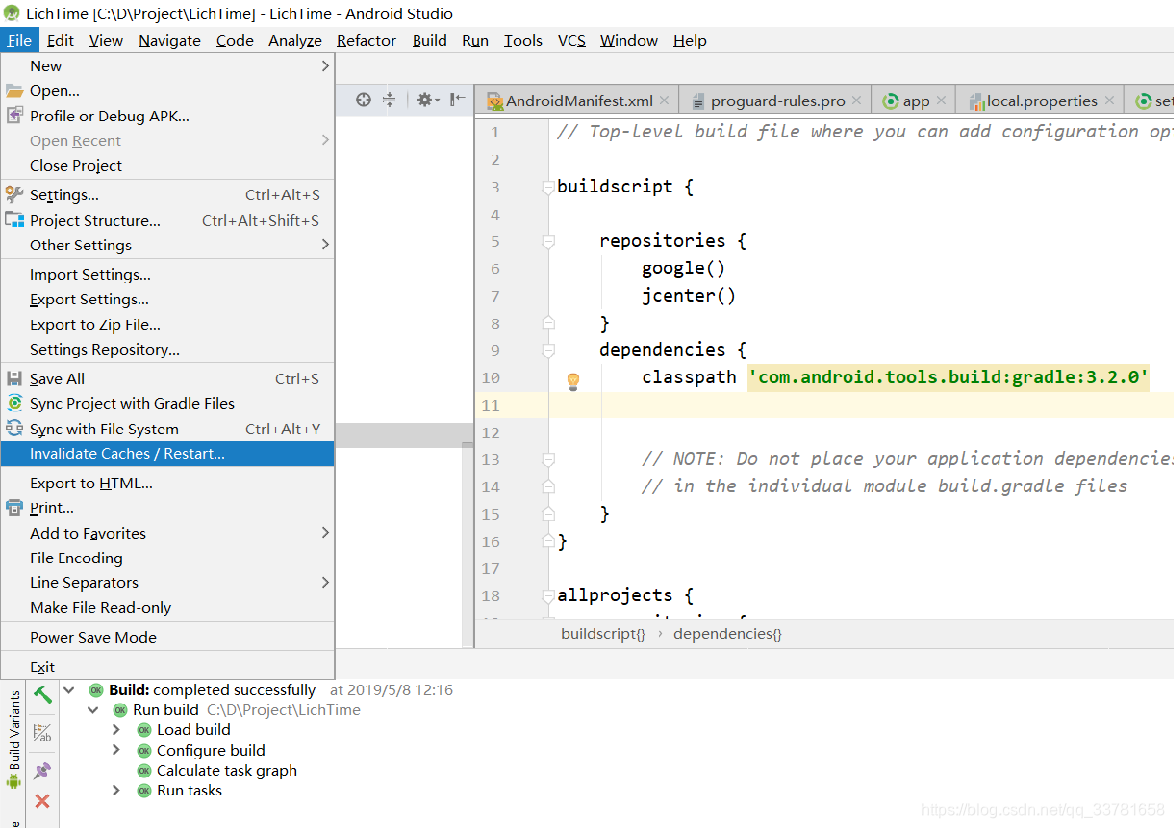
Task: Expand the New submenu
Action: (325, 66)
